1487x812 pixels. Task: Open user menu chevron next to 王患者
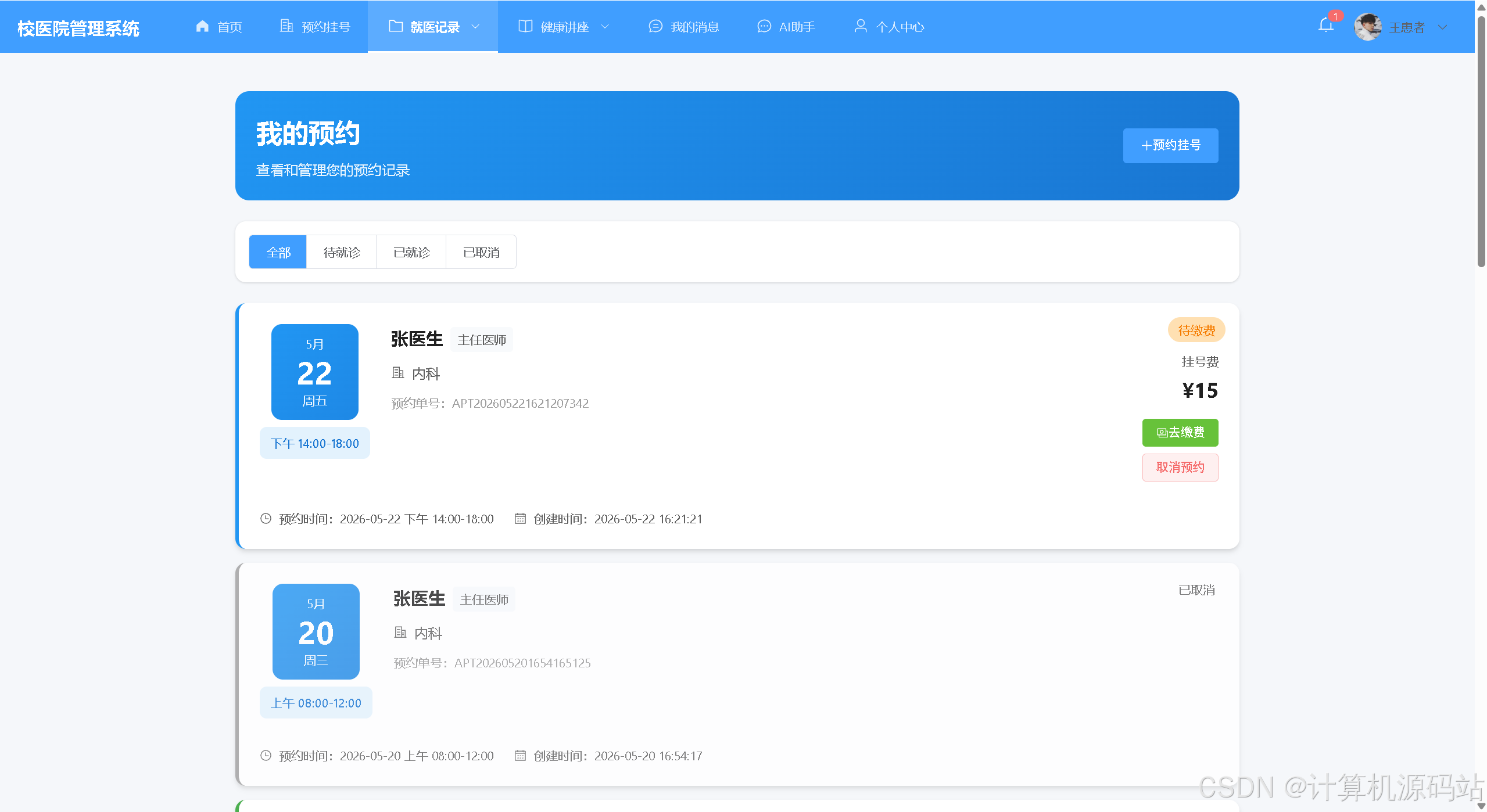[1442, 27]
